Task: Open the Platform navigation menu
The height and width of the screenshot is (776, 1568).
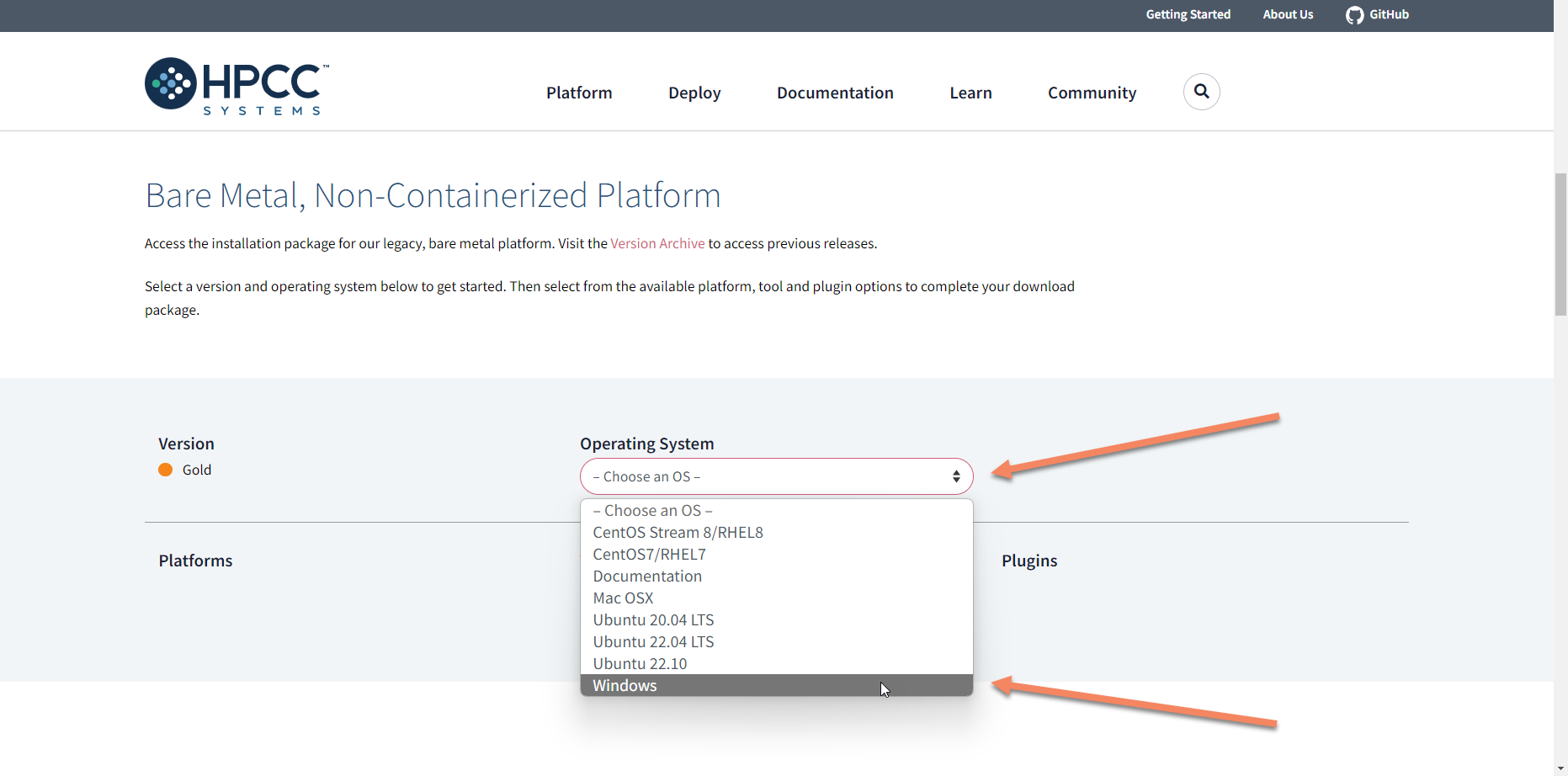Action: [x=579, y=93]
